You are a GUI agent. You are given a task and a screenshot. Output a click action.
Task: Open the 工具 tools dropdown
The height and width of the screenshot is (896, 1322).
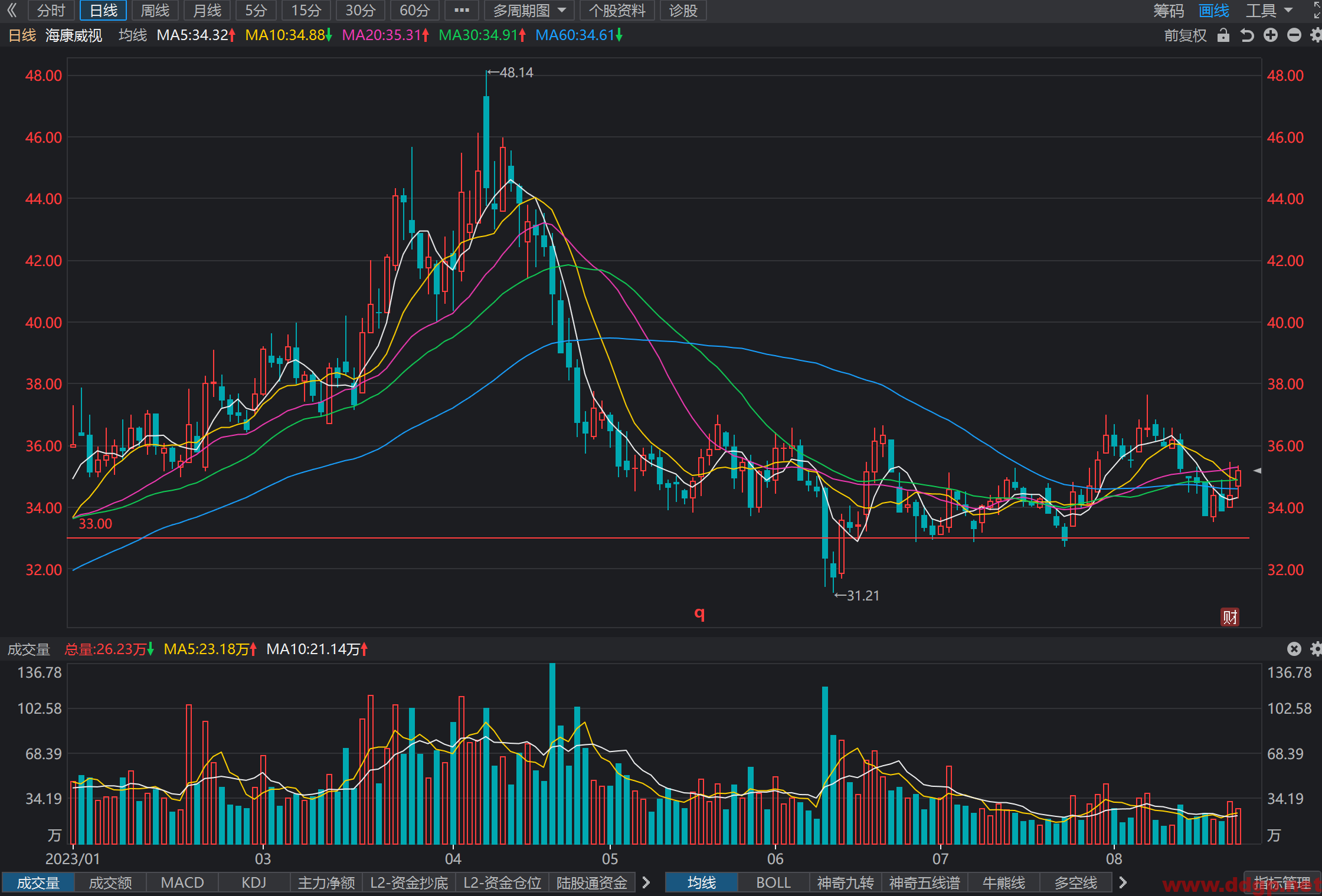point(1269,10)
